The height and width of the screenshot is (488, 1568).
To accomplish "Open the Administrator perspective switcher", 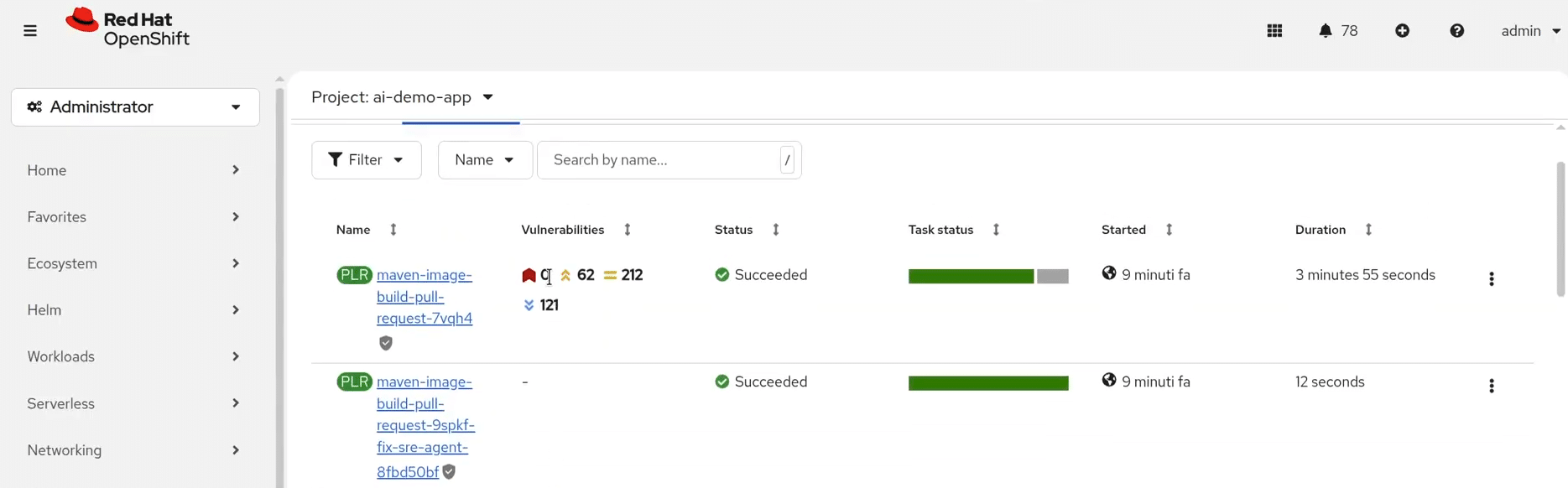I will tap(135, 107).
